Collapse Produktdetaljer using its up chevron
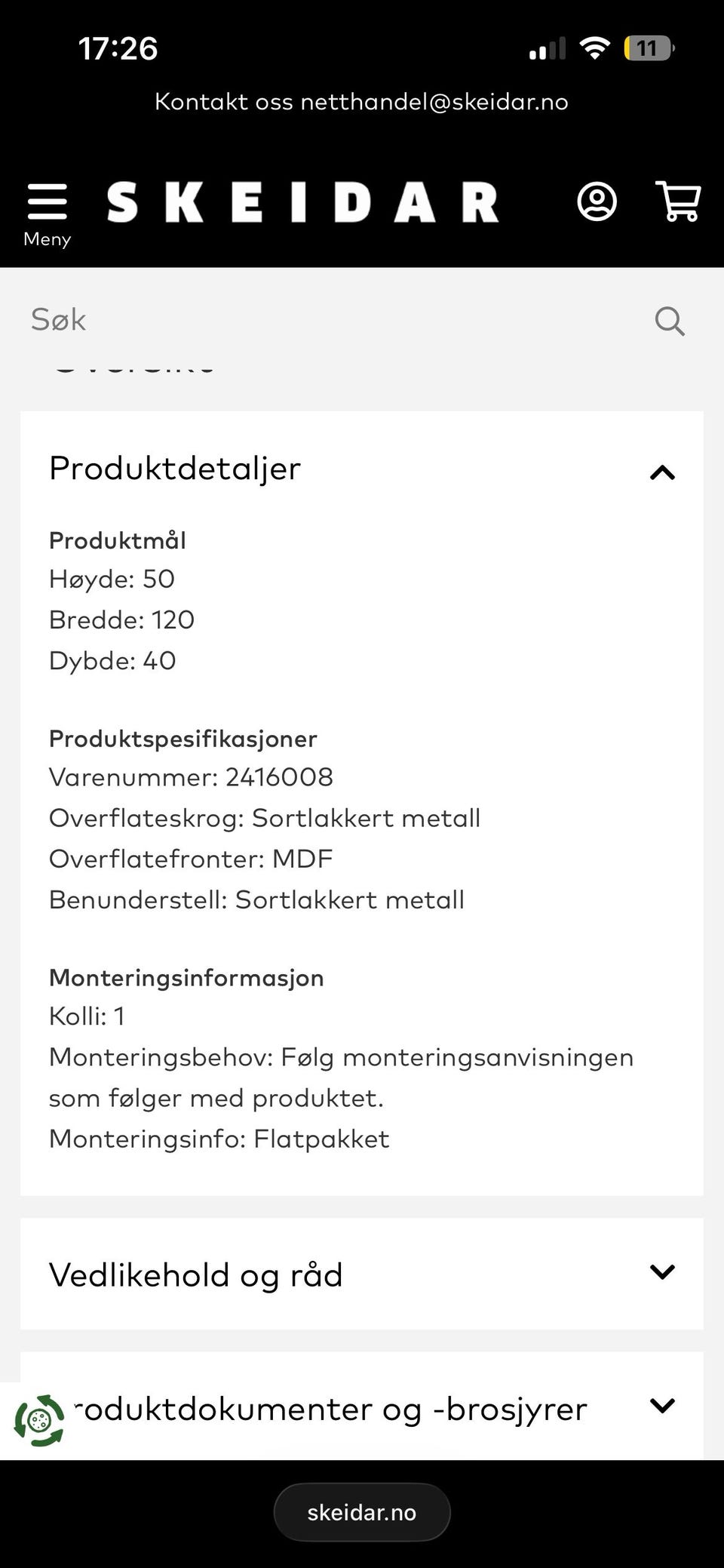724x1568 pixels. (x=662, y=472)
